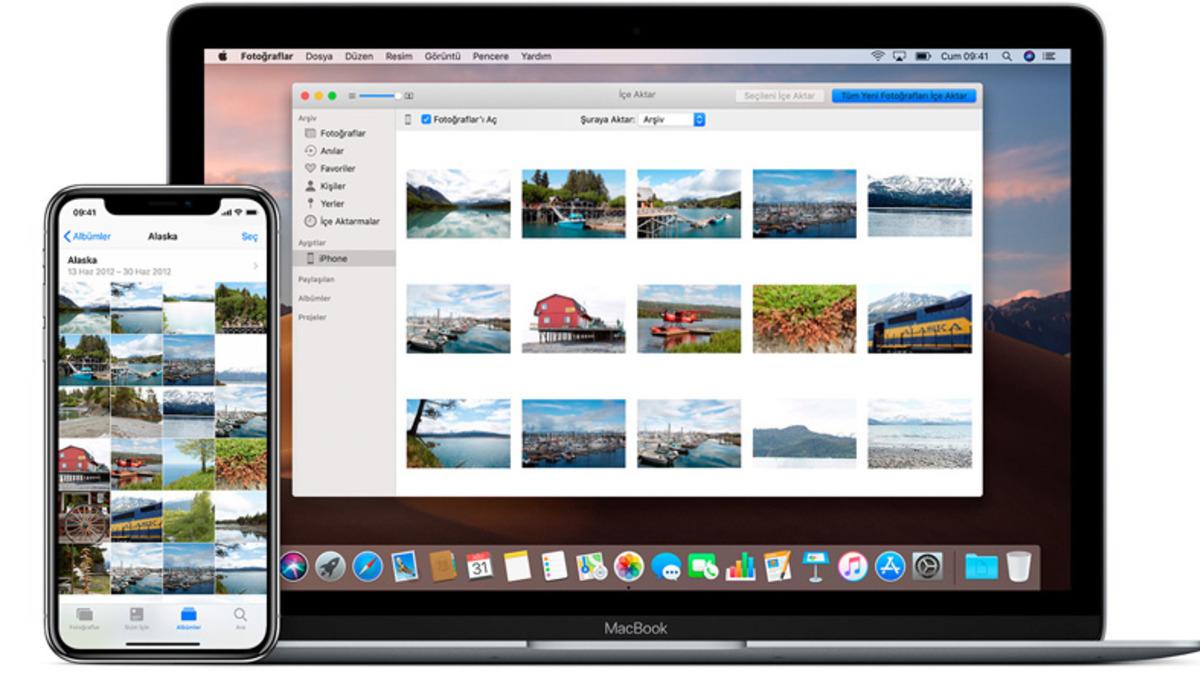The height and width of the screenshot is (675, 1200).
Task: Select Anılar in the Photos sidebar
Action: pos(336,150)
